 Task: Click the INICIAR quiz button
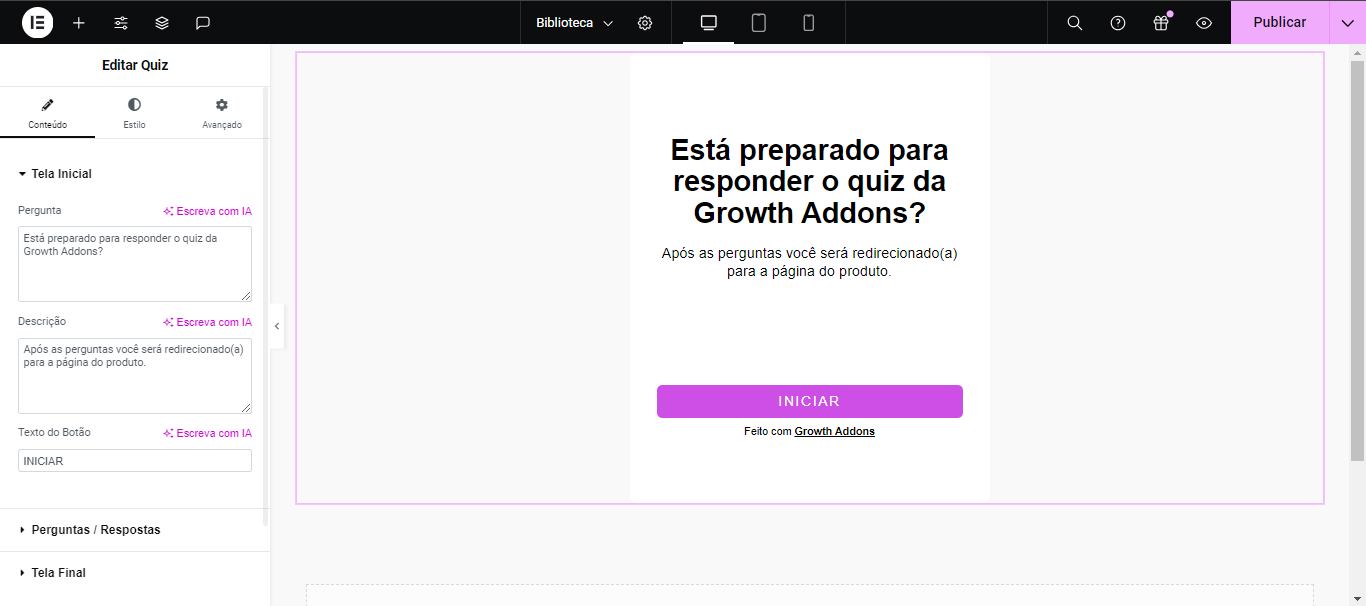point(810,401)
